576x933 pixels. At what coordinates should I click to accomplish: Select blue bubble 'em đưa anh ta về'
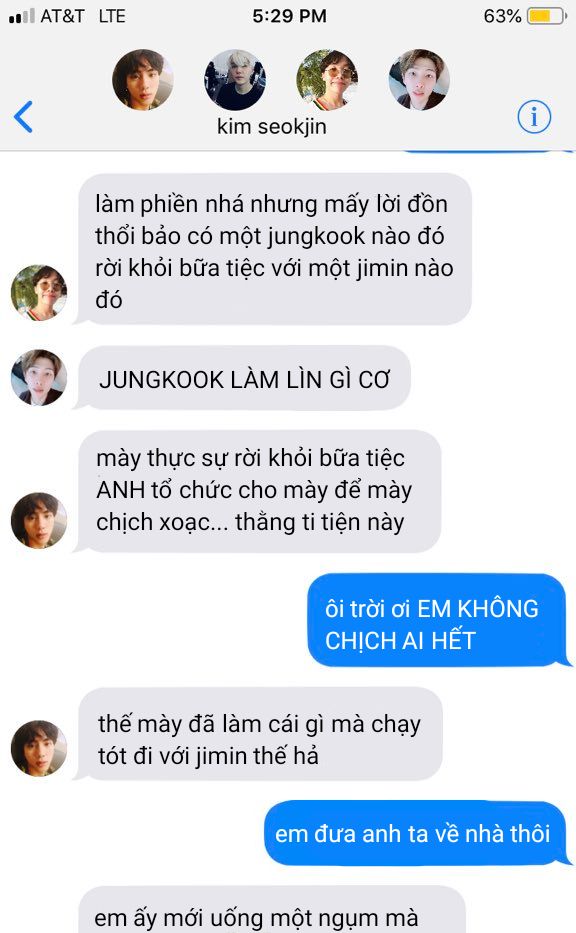[x=417, y=833]
